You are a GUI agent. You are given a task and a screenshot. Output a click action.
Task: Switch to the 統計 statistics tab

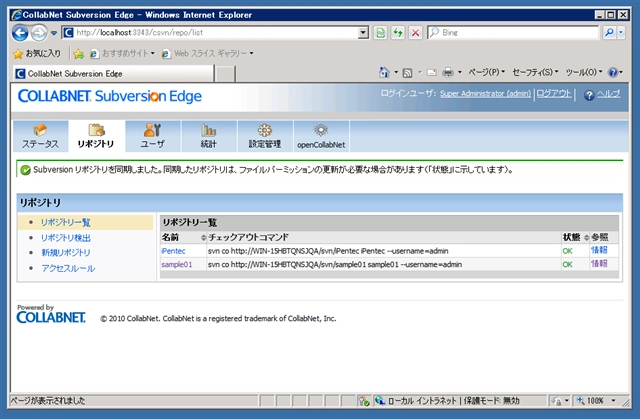pyautogui.click(x=209, y=136)
